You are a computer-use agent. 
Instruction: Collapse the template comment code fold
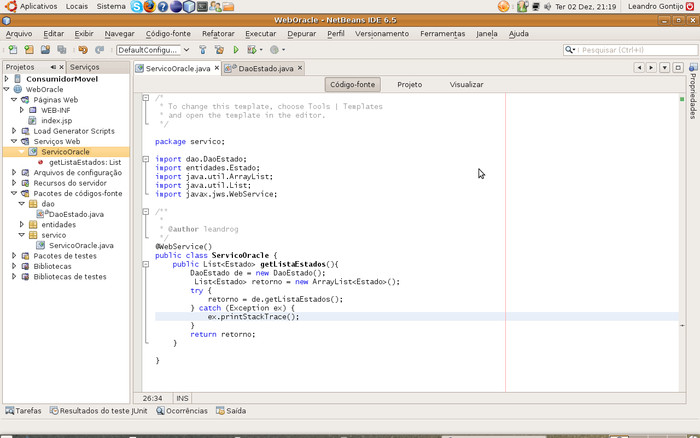[146, 97]
